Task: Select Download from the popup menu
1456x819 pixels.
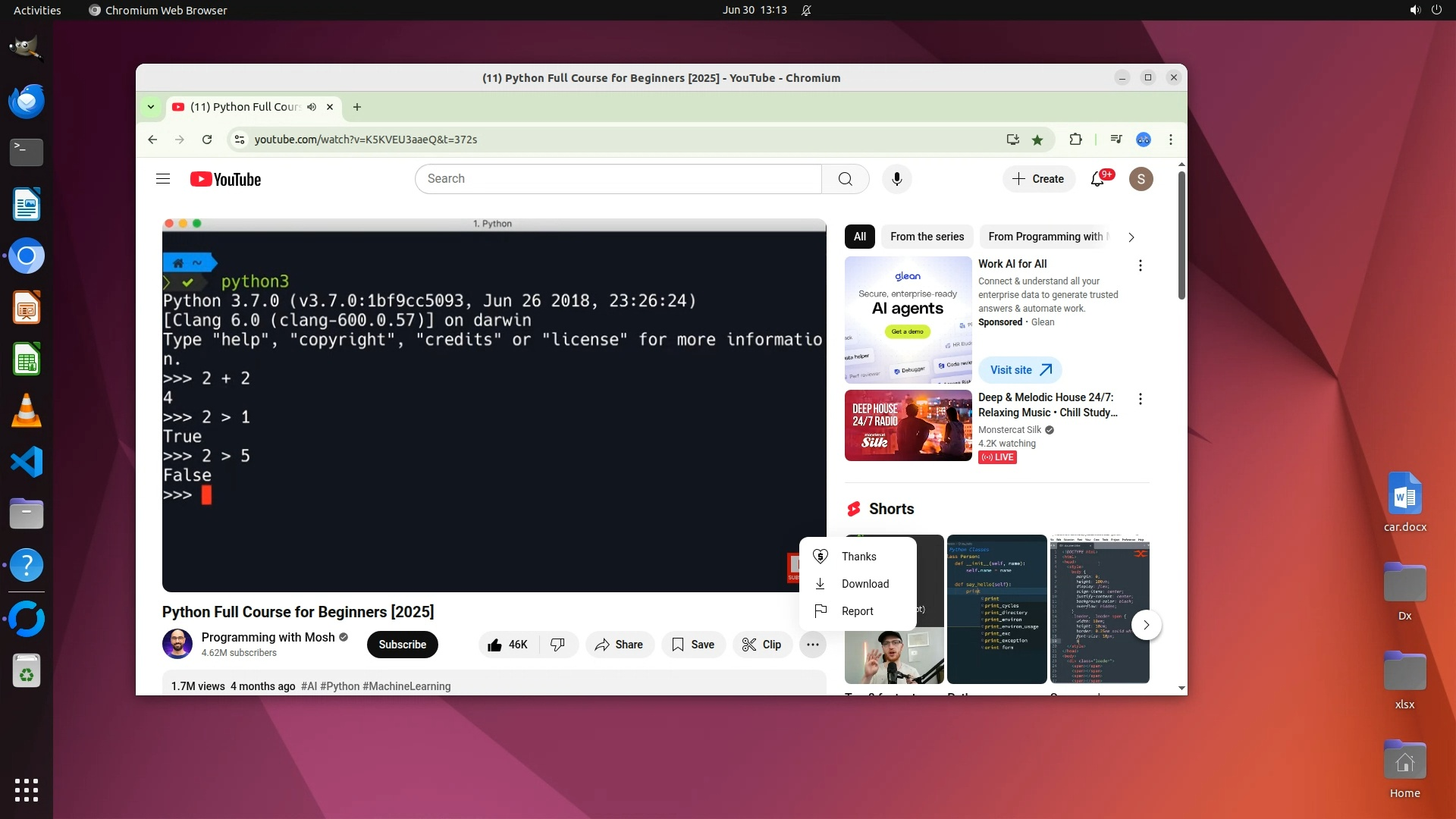Action: (864, 584)
